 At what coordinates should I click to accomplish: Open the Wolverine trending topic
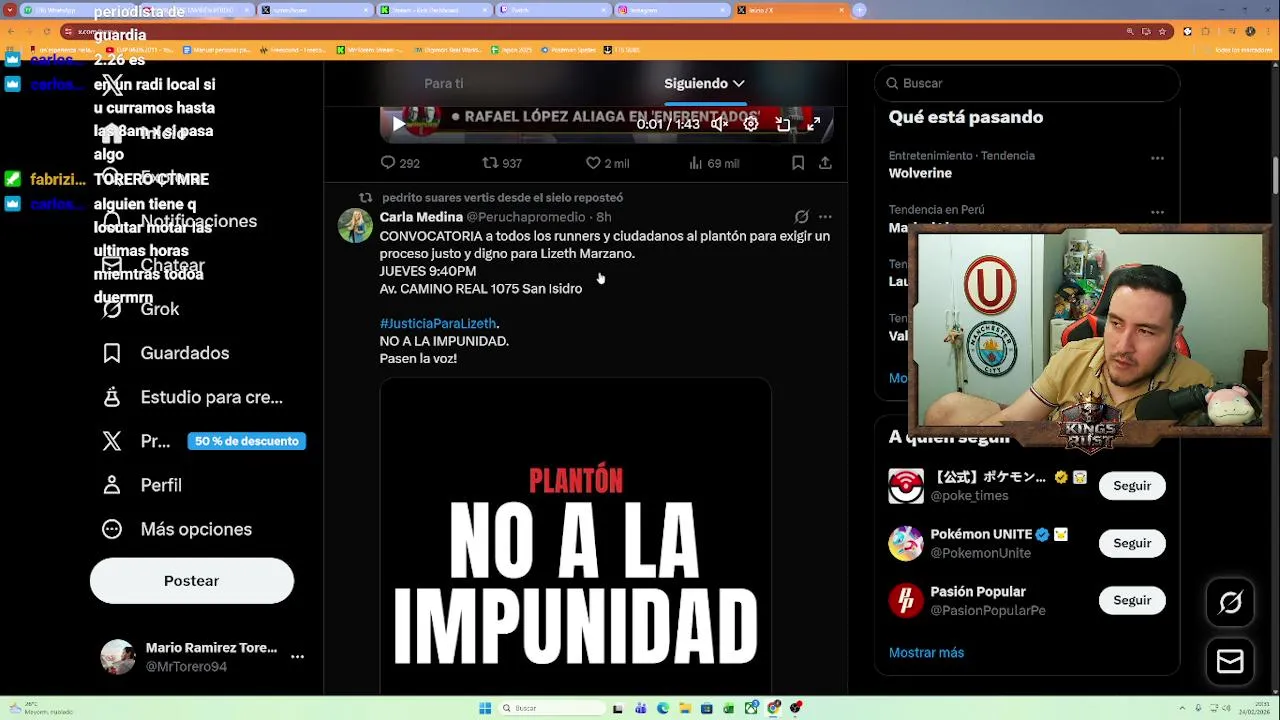pos(920,173)
